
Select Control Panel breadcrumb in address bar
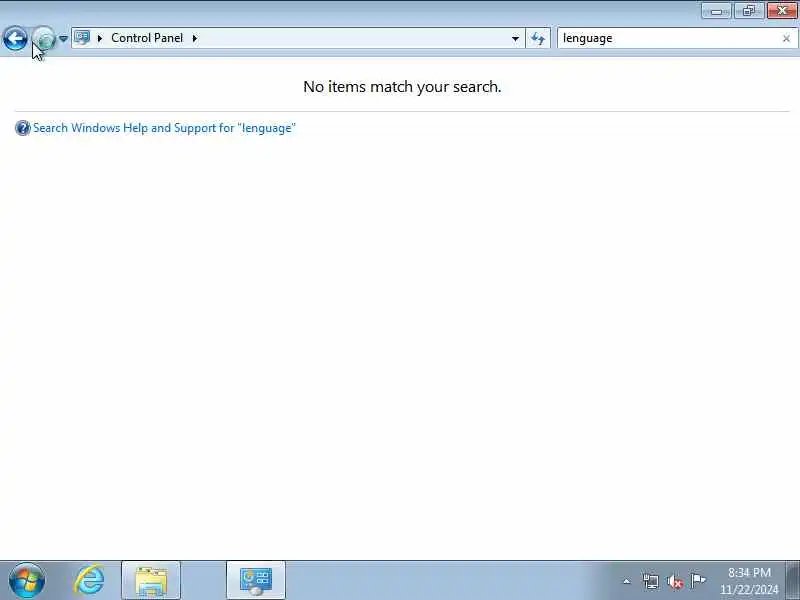point(147,38)
